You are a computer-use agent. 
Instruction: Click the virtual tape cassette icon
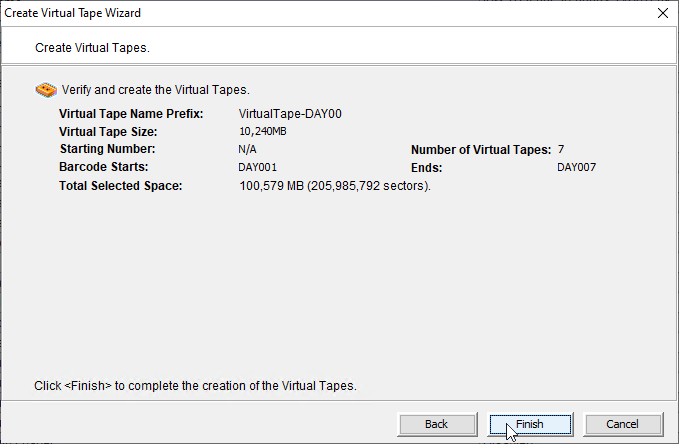pyautogui.click(x=46, y=90)
